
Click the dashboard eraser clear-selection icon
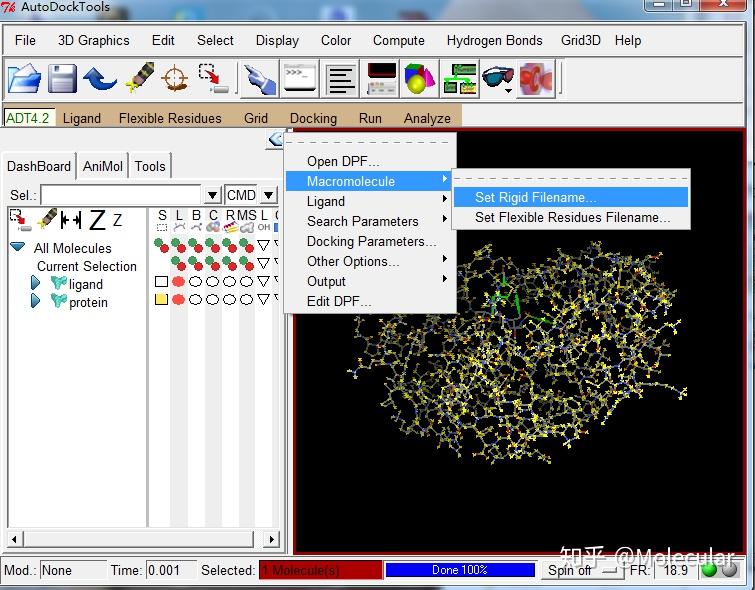coord(47,219)
